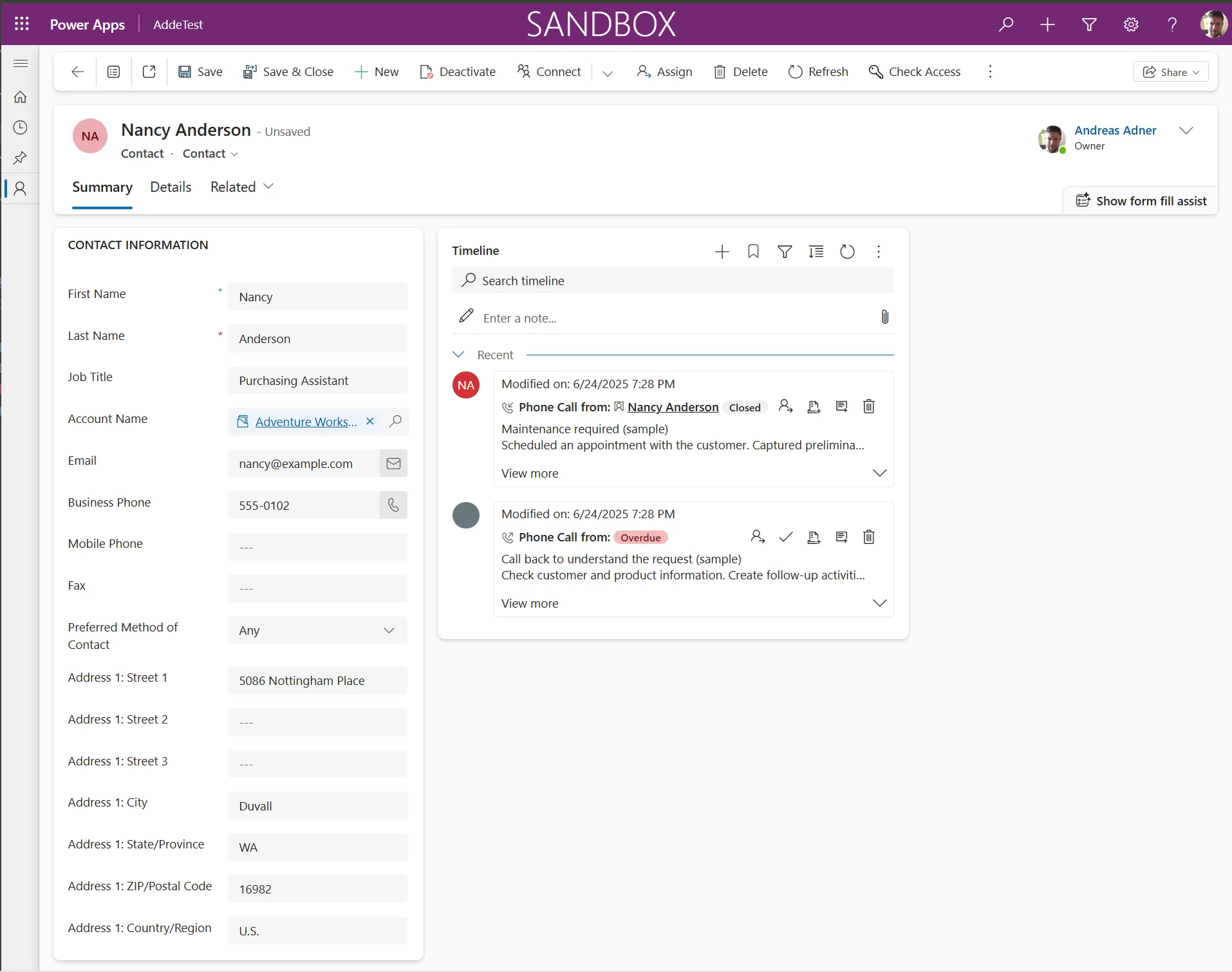Open advanced find filter icon in header
1232x972 pixels.
(x=1089, y=24)
